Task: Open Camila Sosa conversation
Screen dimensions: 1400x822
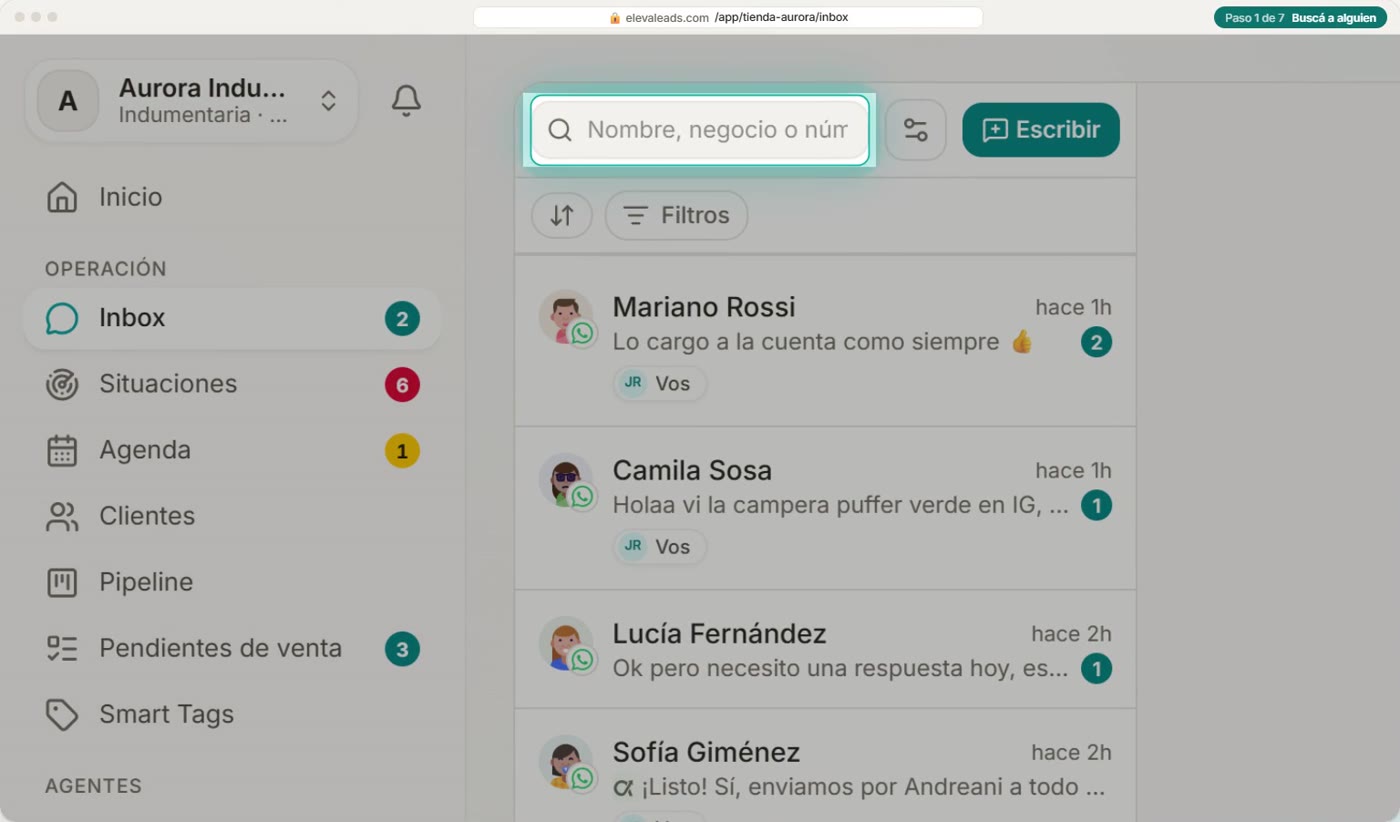Action: click(825, 508)
